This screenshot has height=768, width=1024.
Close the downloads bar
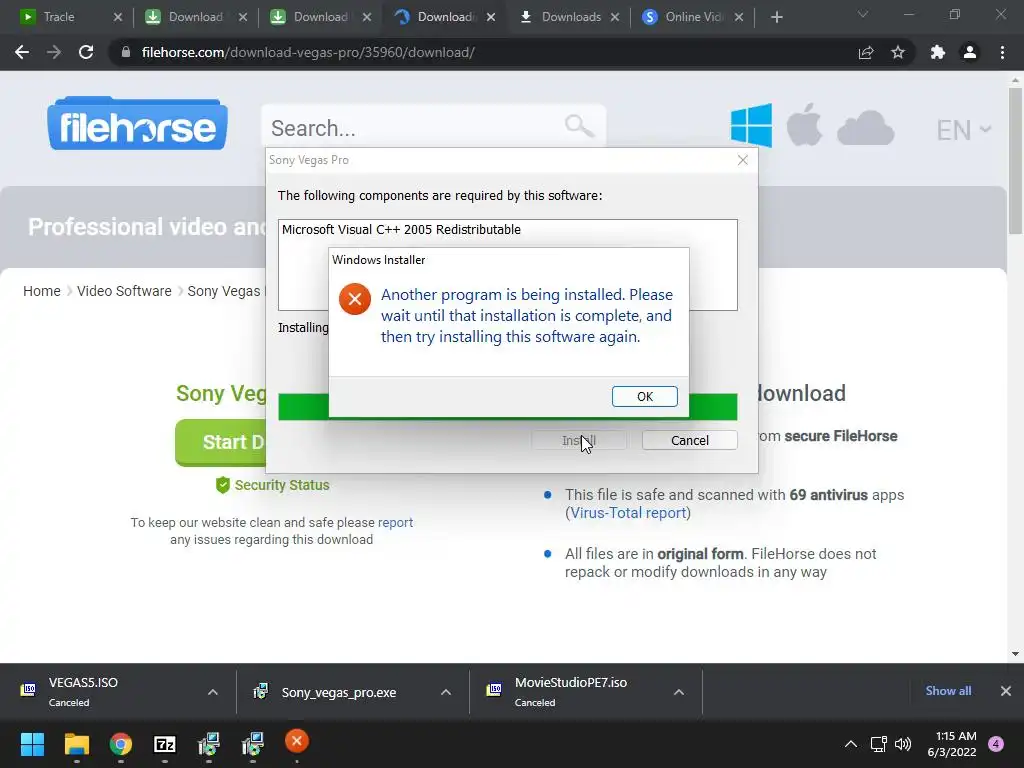[1006, 691]
